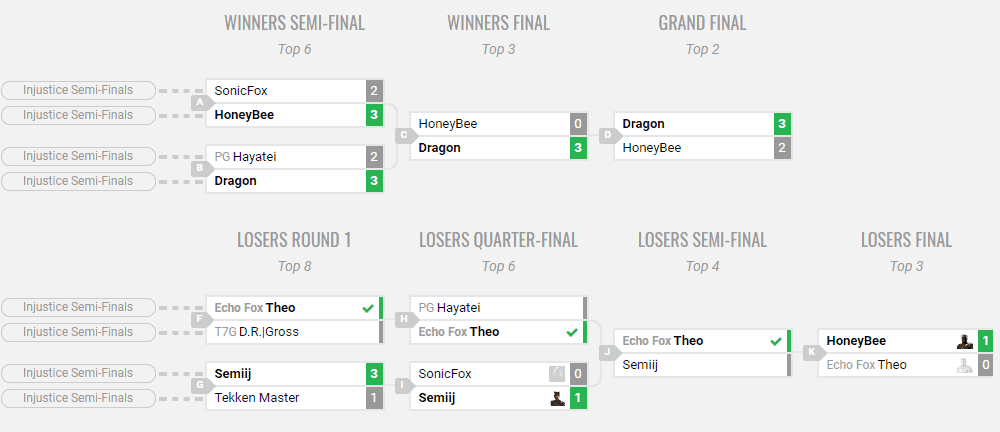Open first Injustice Semi-Finals pill feeding SonicFox
This screenshot has width=1000, height=432.
[x=78, y=90]
